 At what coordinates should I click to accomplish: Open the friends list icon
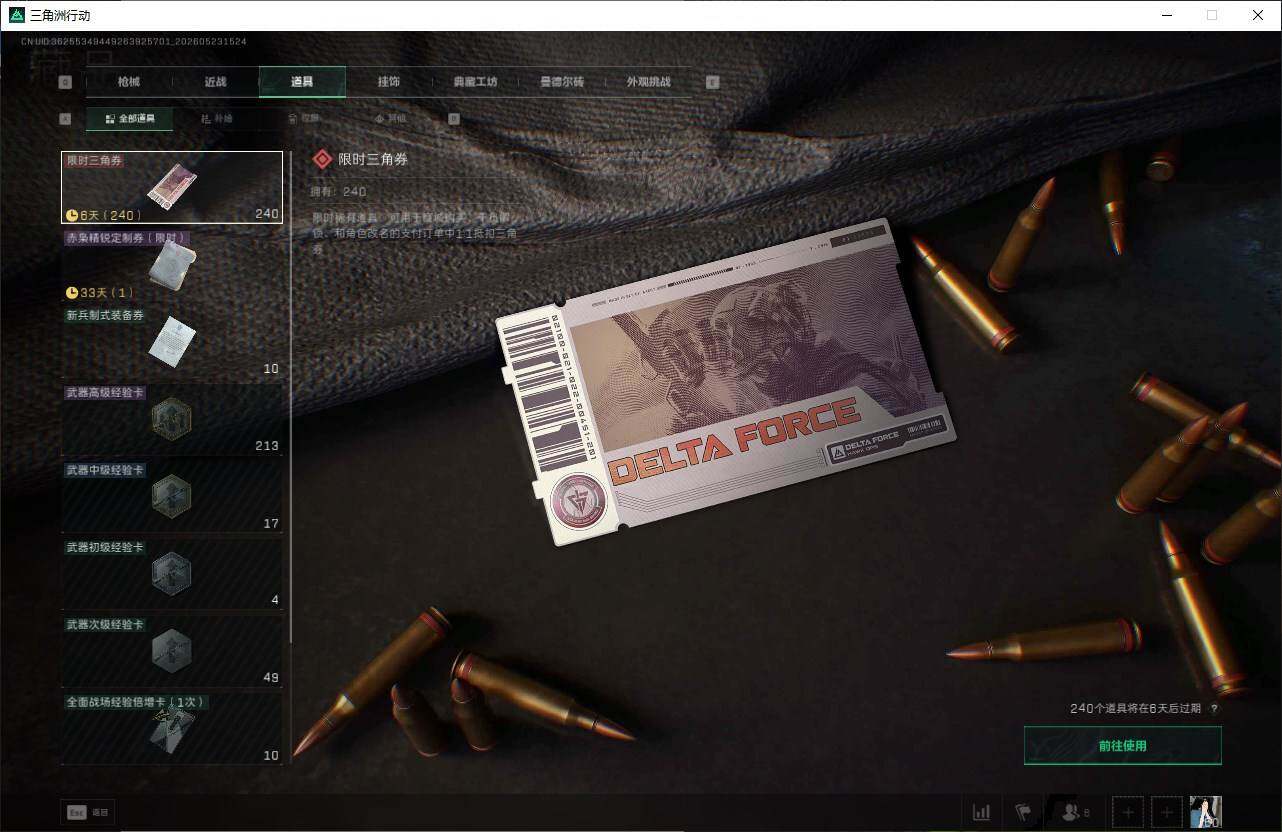click(1075, 812)
